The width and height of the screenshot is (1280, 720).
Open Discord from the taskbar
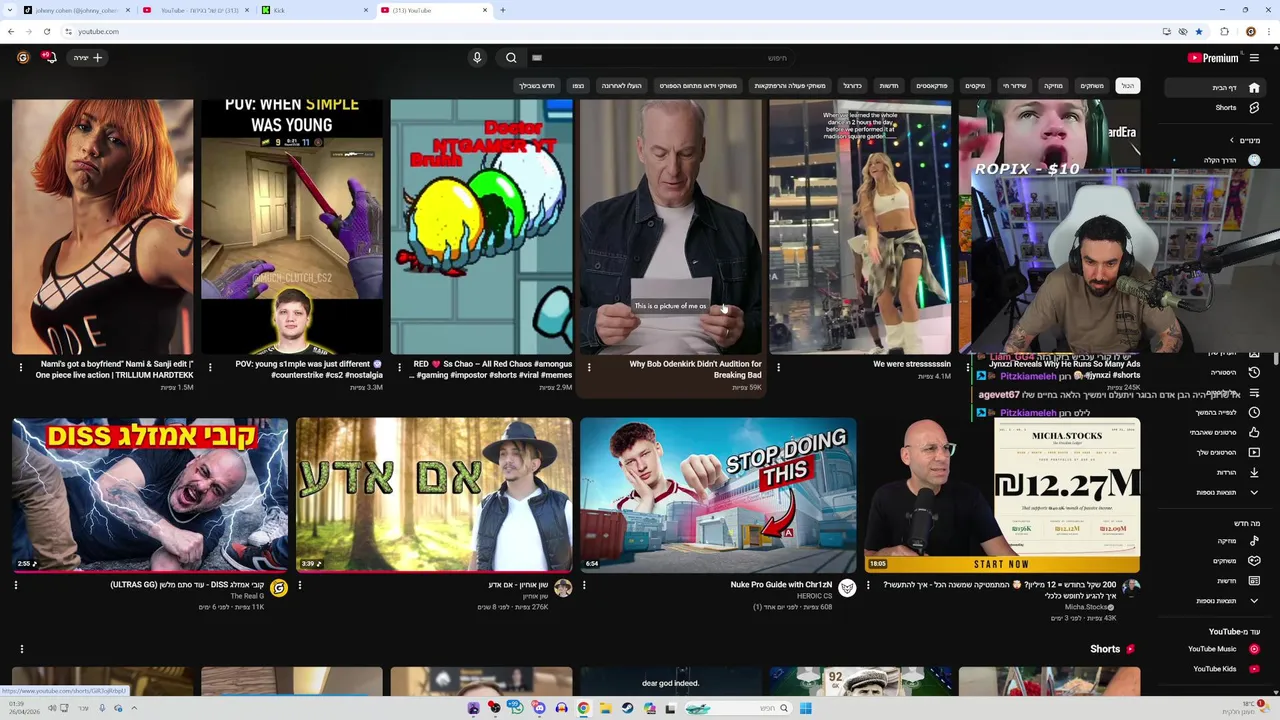[539, 708]
